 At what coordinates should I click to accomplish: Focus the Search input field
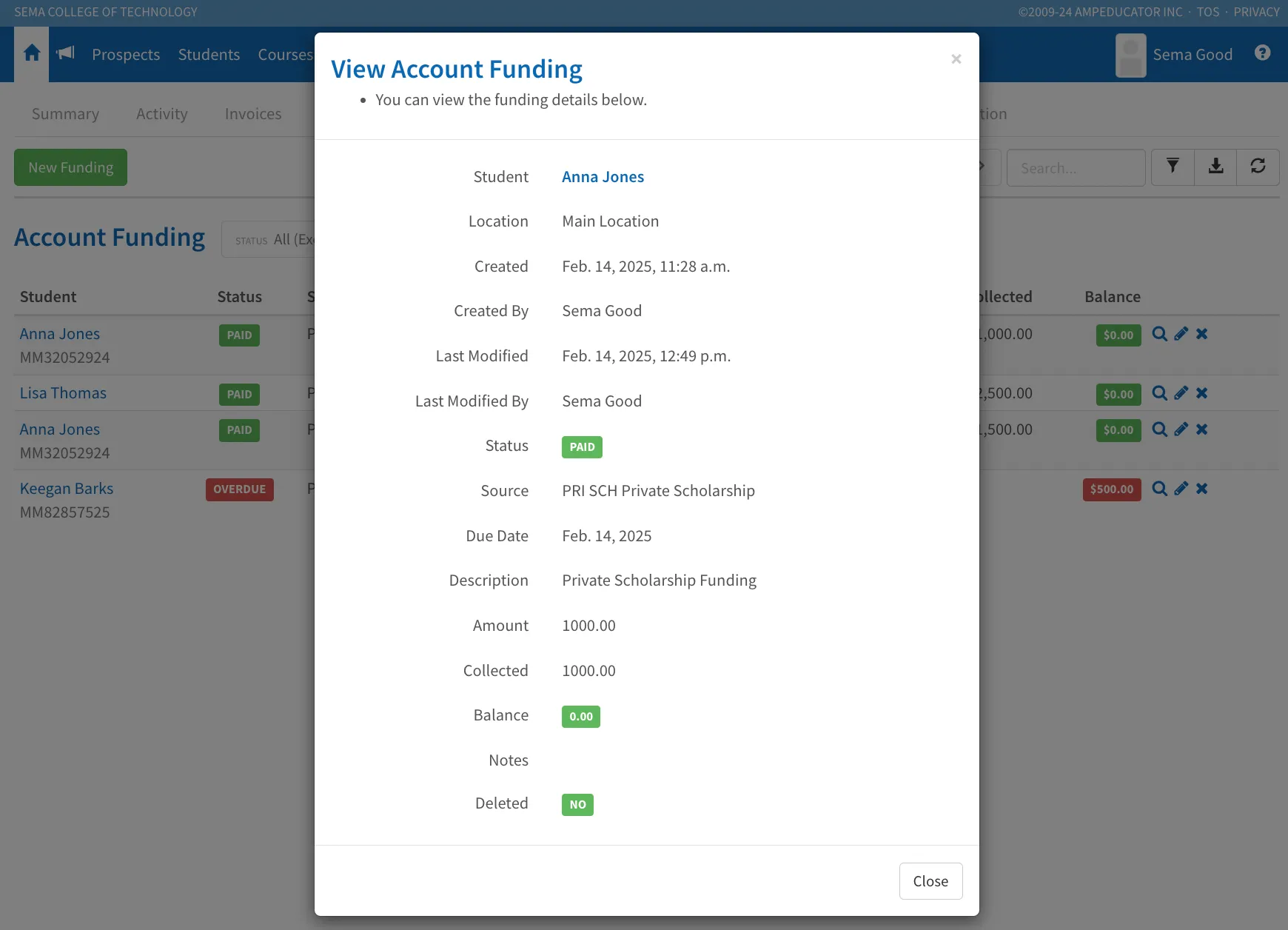pos(1076,168)
